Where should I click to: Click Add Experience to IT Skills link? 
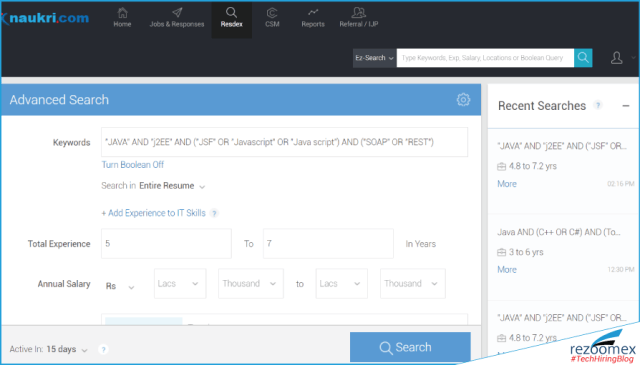(x=153, y=213)
